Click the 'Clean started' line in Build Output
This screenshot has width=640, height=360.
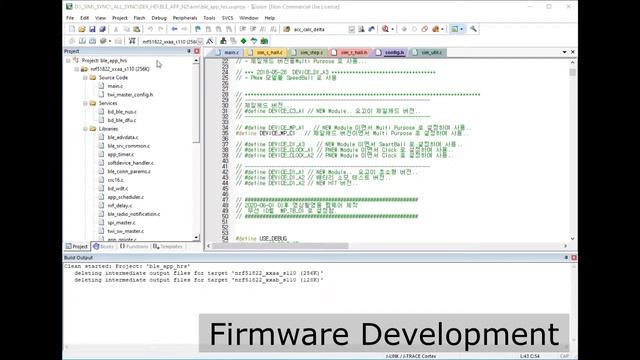[127, 266]
